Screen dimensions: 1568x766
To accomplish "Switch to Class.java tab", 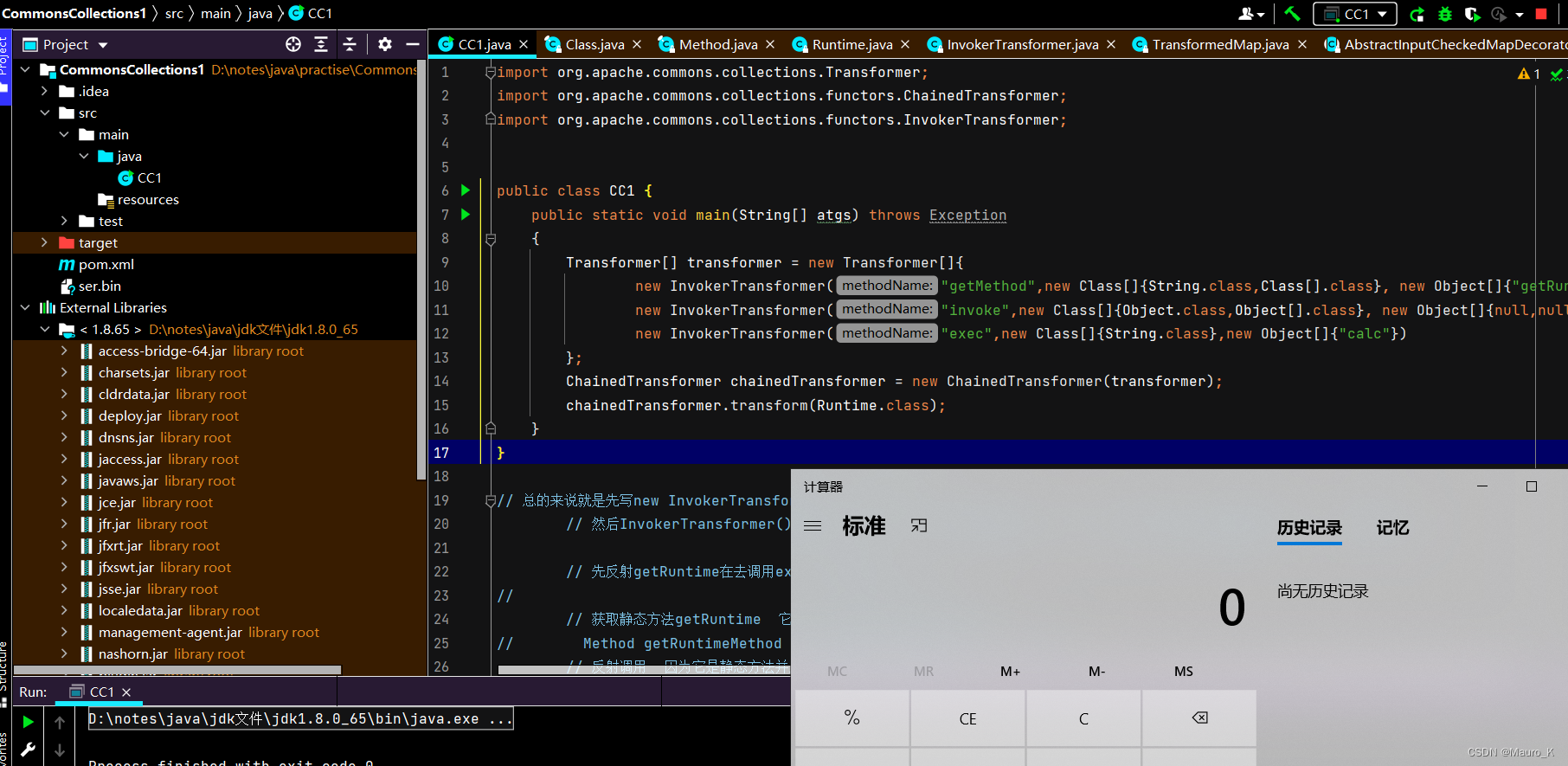I will click(594, 44).
